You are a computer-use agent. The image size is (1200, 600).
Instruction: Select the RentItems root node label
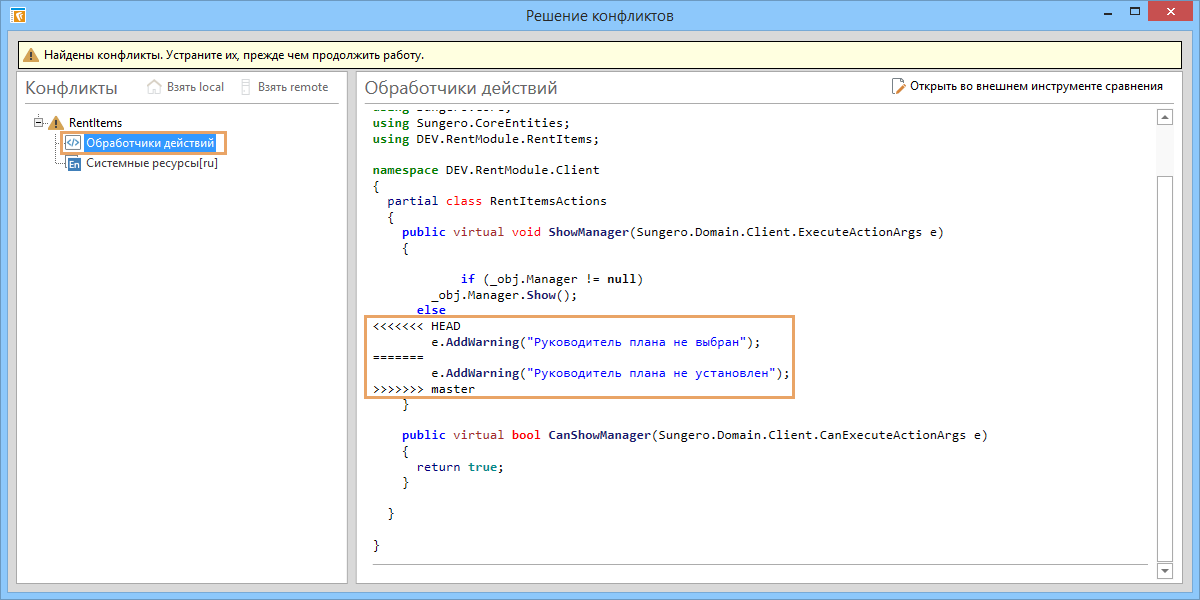point(95,123)
